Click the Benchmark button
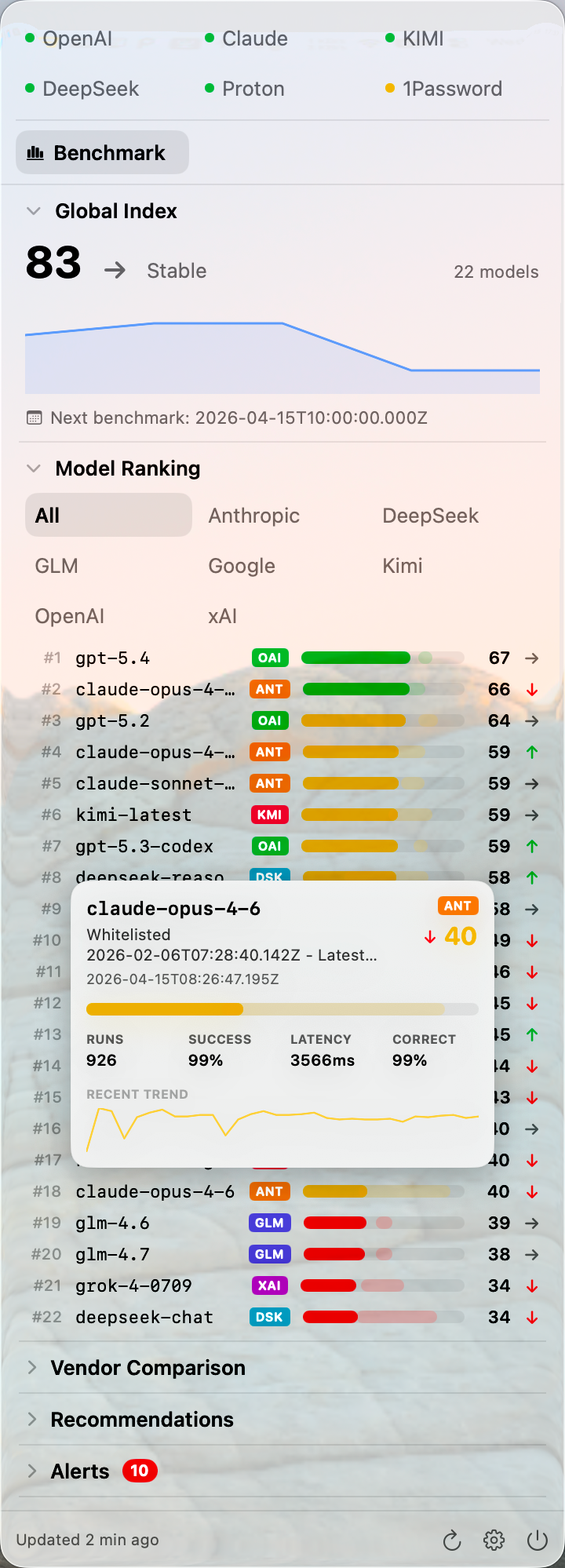Viewport: 565px width, 1568px height. point(102,152)
